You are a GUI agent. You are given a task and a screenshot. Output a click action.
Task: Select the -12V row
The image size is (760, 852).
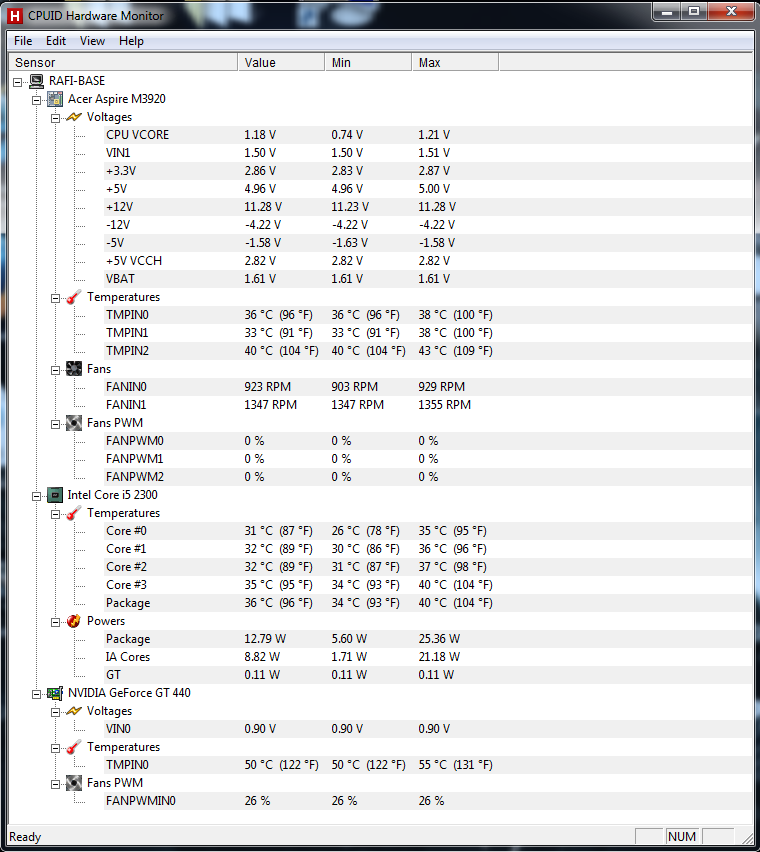tap(428, 225)
